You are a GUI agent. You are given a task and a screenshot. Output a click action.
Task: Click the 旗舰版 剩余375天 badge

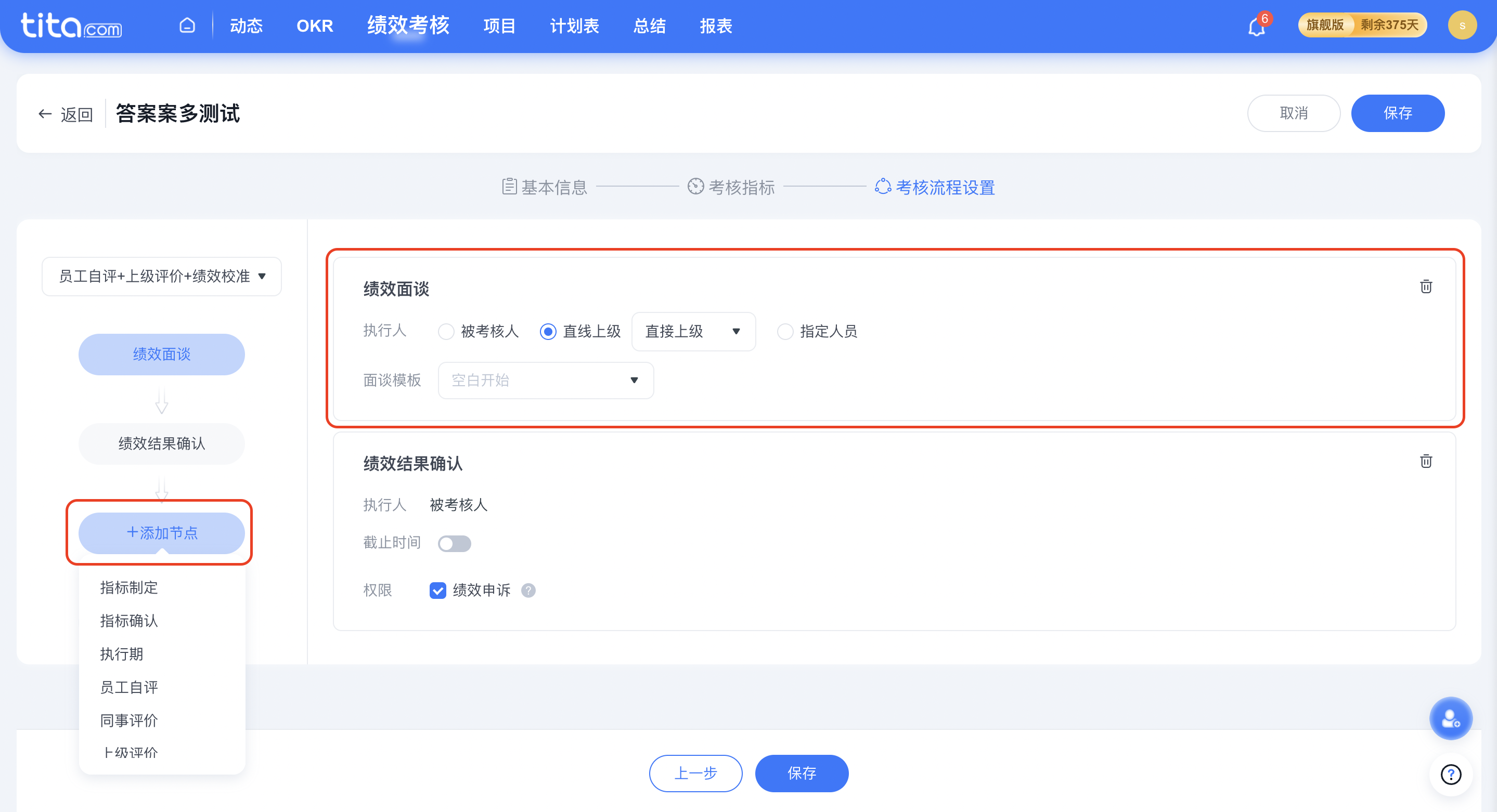(x=1363, y=25)
